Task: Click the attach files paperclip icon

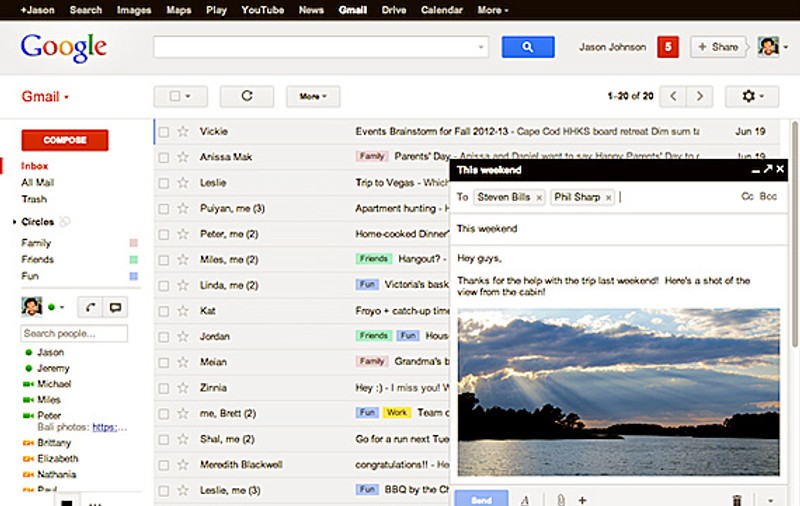Action: tap(560, 500)
